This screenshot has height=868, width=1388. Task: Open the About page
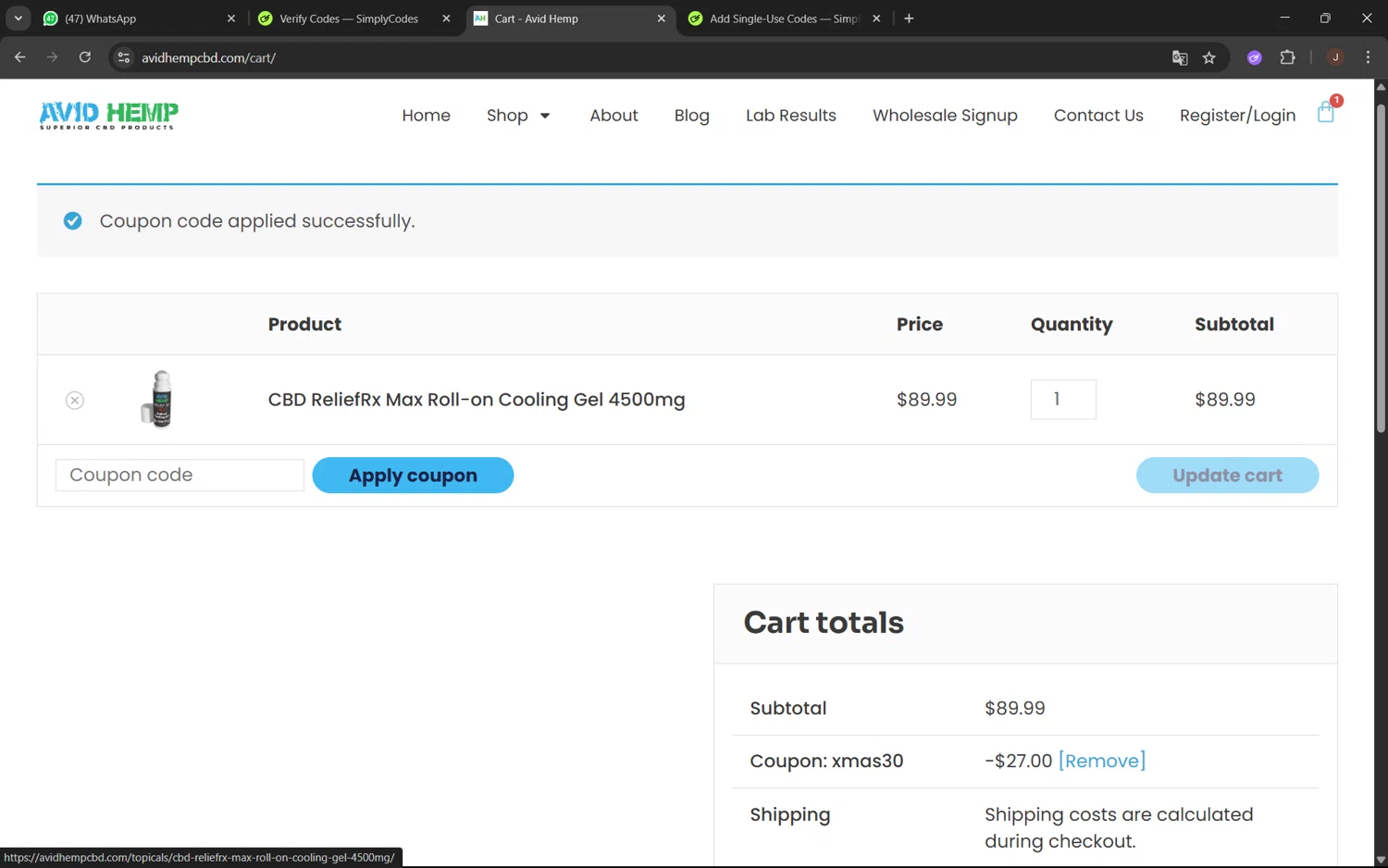613,116
